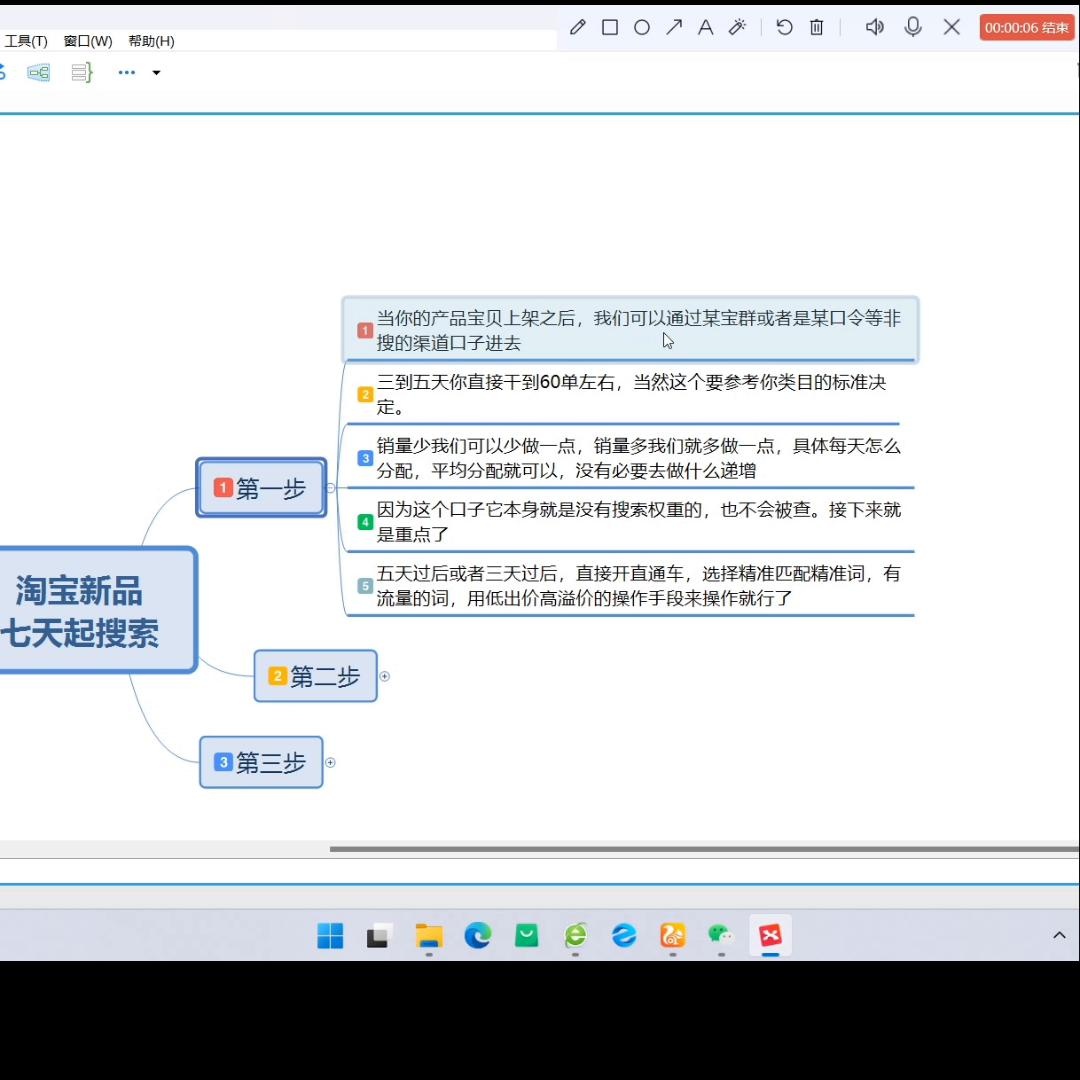This screenshot has height=1080, width=1080.
Task: Collapse the 第一步 branch
Action: click(331, 488)
